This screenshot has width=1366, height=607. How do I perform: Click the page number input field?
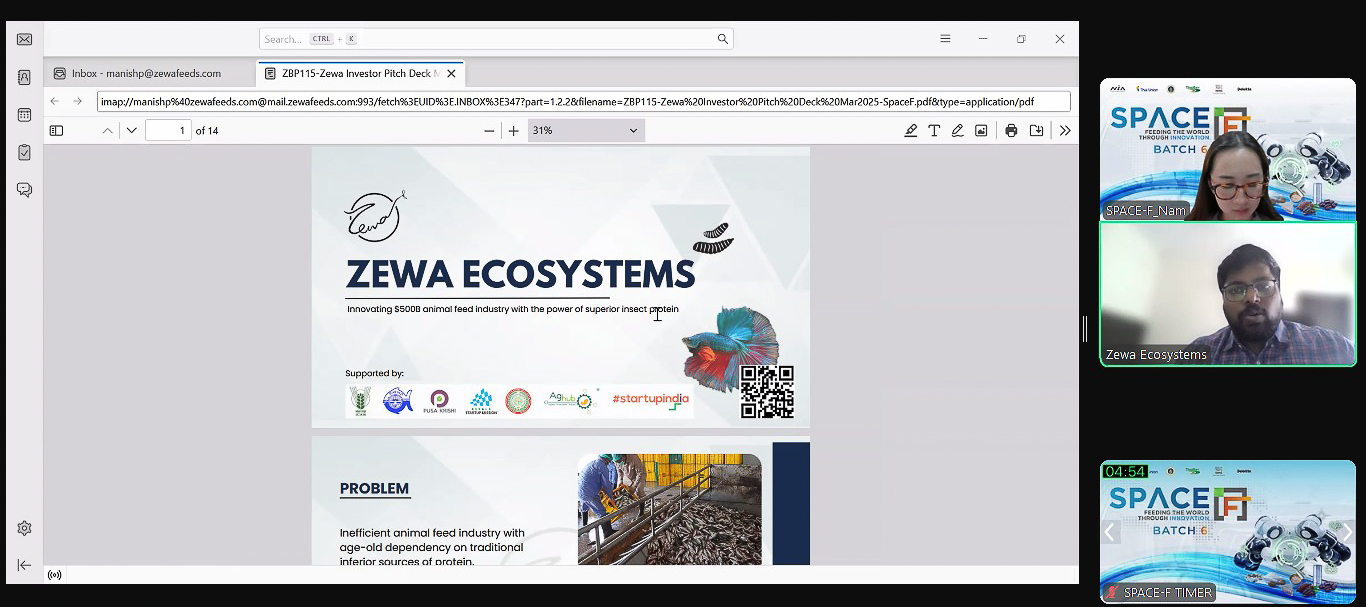point(168,131)
